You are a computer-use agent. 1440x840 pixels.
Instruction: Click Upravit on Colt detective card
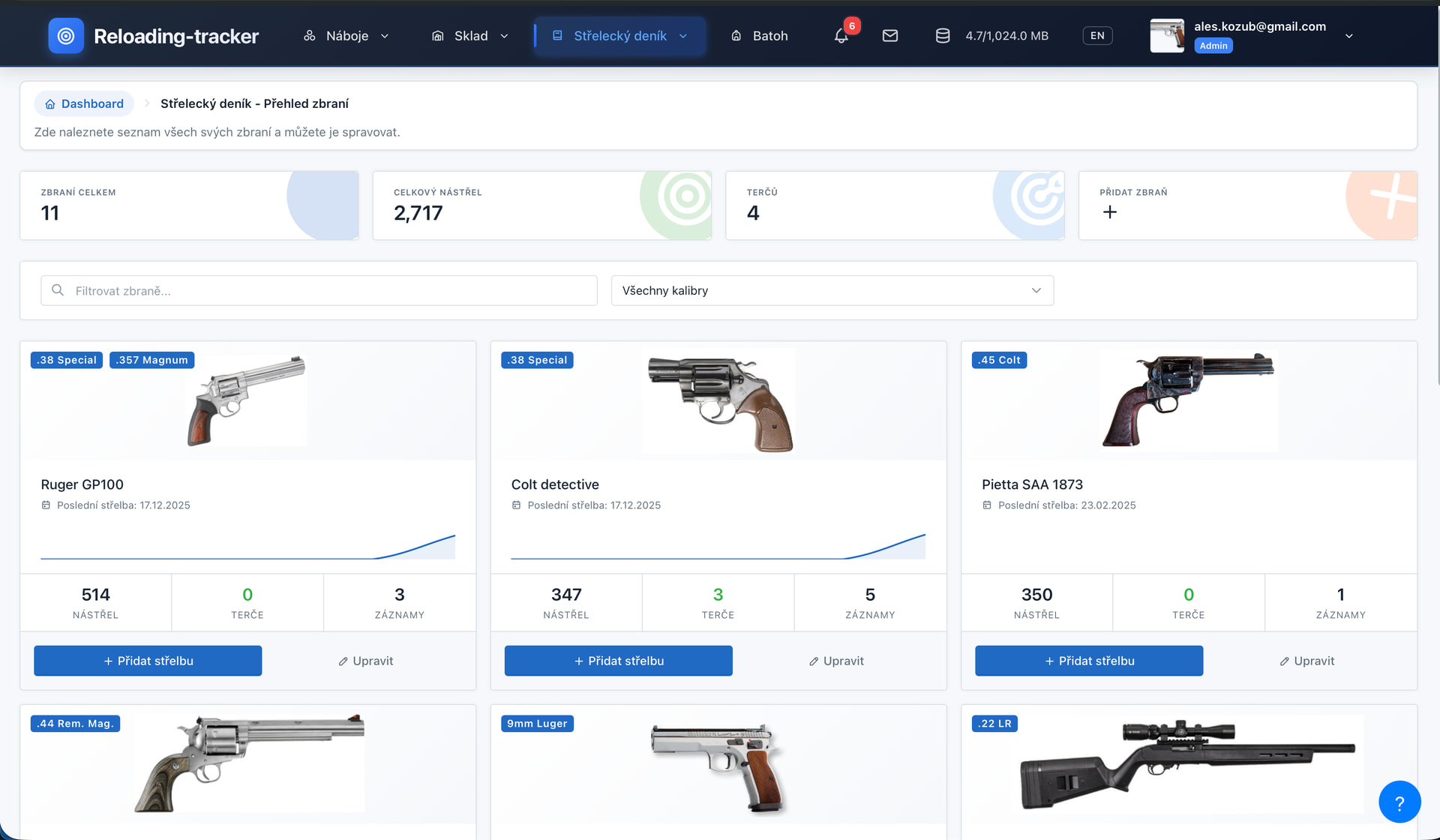pyautogui.click(x=836, y=661)
